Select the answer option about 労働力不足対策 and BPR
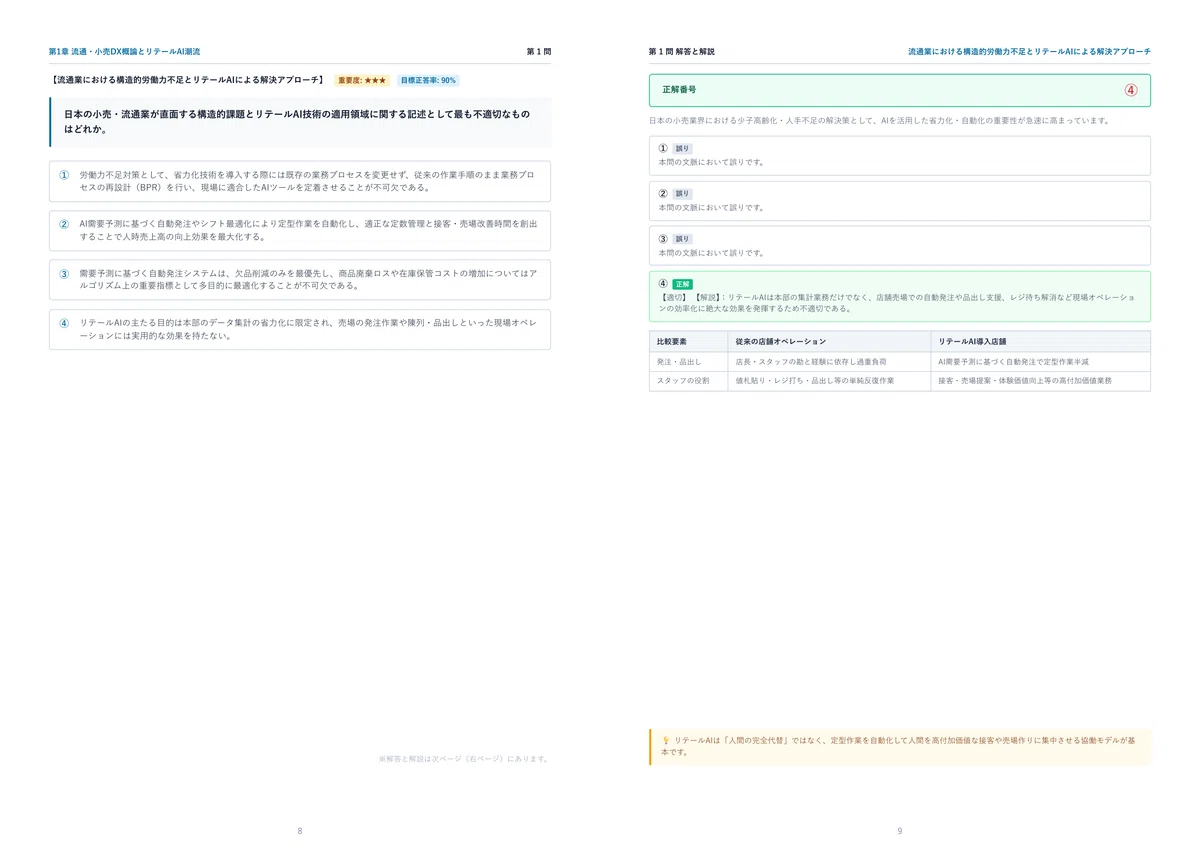This screenshot has height=848, width=1200. (x=300, y=181)
